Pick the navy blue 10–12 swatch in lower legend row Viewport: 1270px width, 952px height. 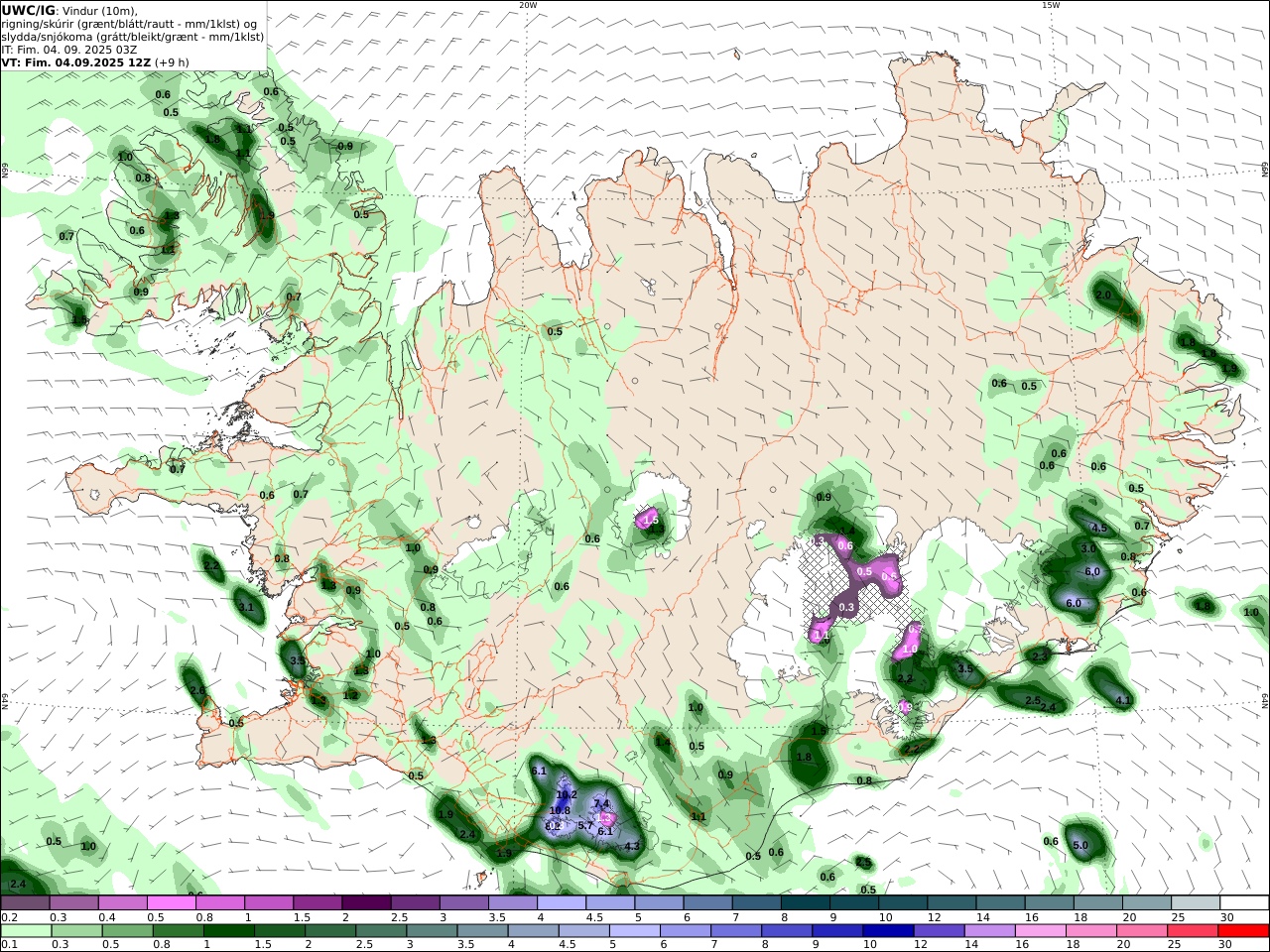pos(888,930)
